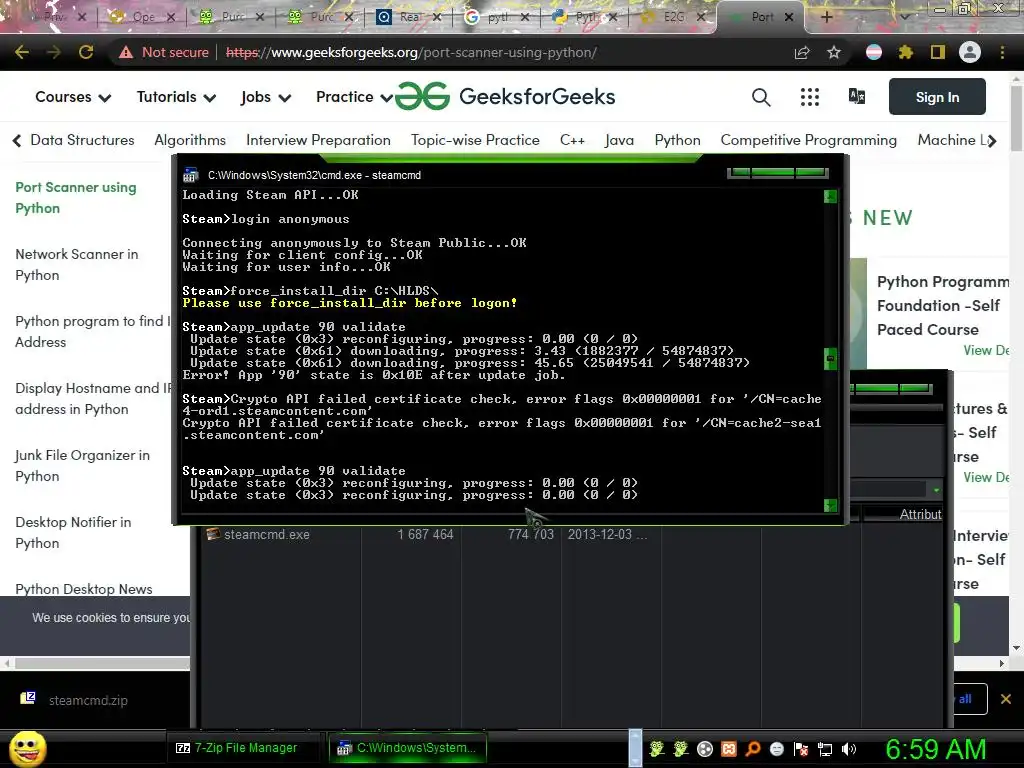Open Desktop Notifier in Python link
The width and height of the screenshot is (1024, 768).
pos(73,532)
